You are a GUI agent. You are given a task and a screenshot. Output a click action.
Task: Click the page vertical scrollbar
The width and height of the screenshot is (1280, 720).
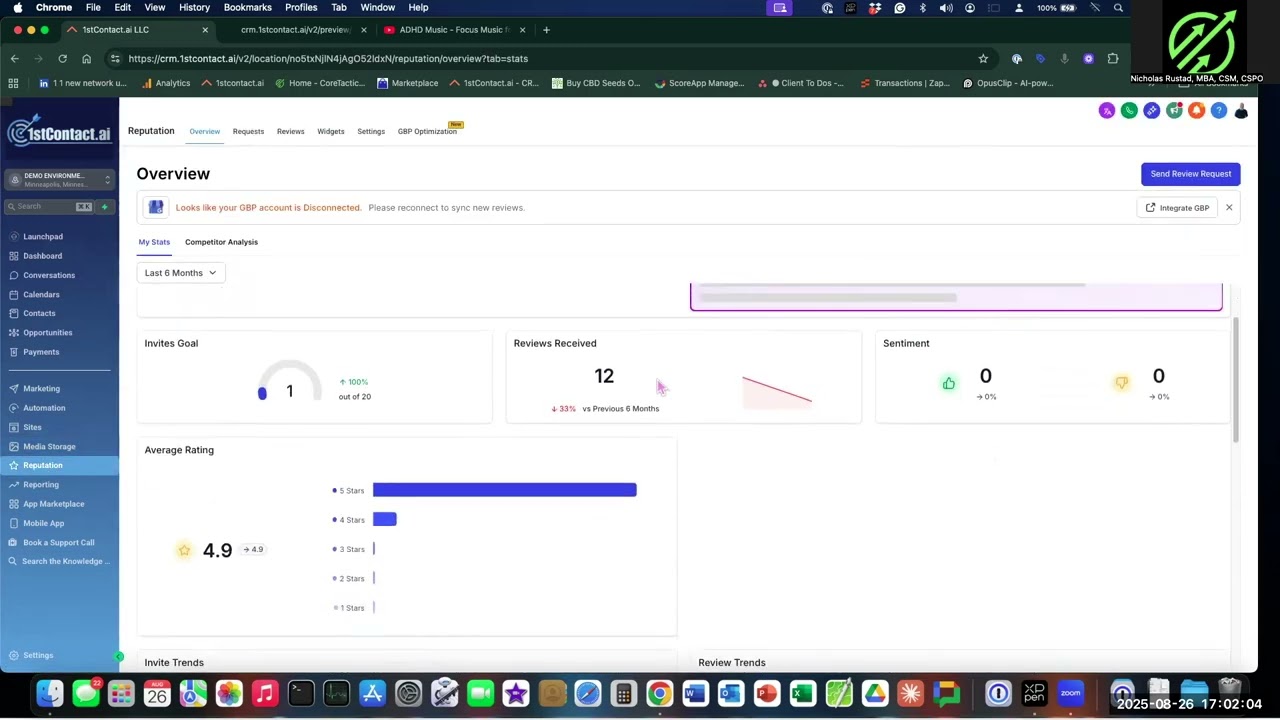(1236, 380)
